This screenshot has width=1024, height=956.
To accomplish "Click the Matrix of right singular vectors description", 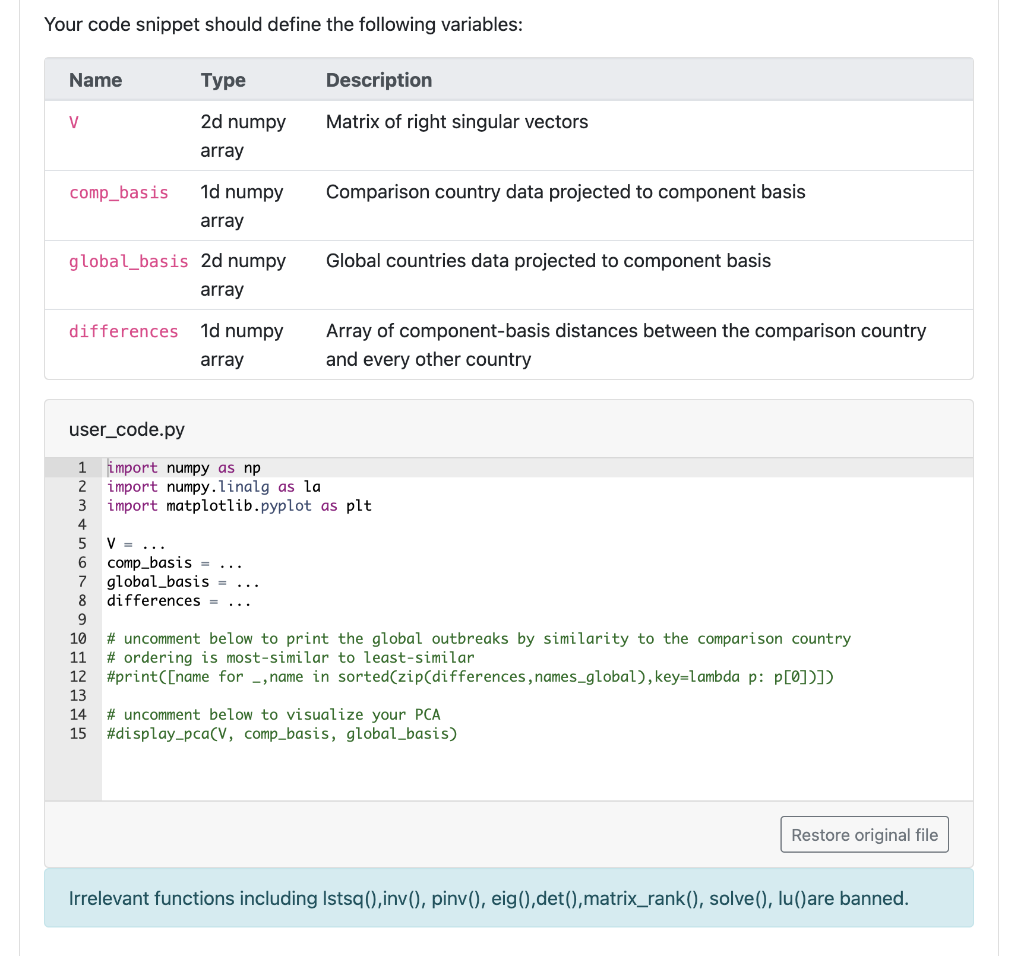I will [456, 122].
